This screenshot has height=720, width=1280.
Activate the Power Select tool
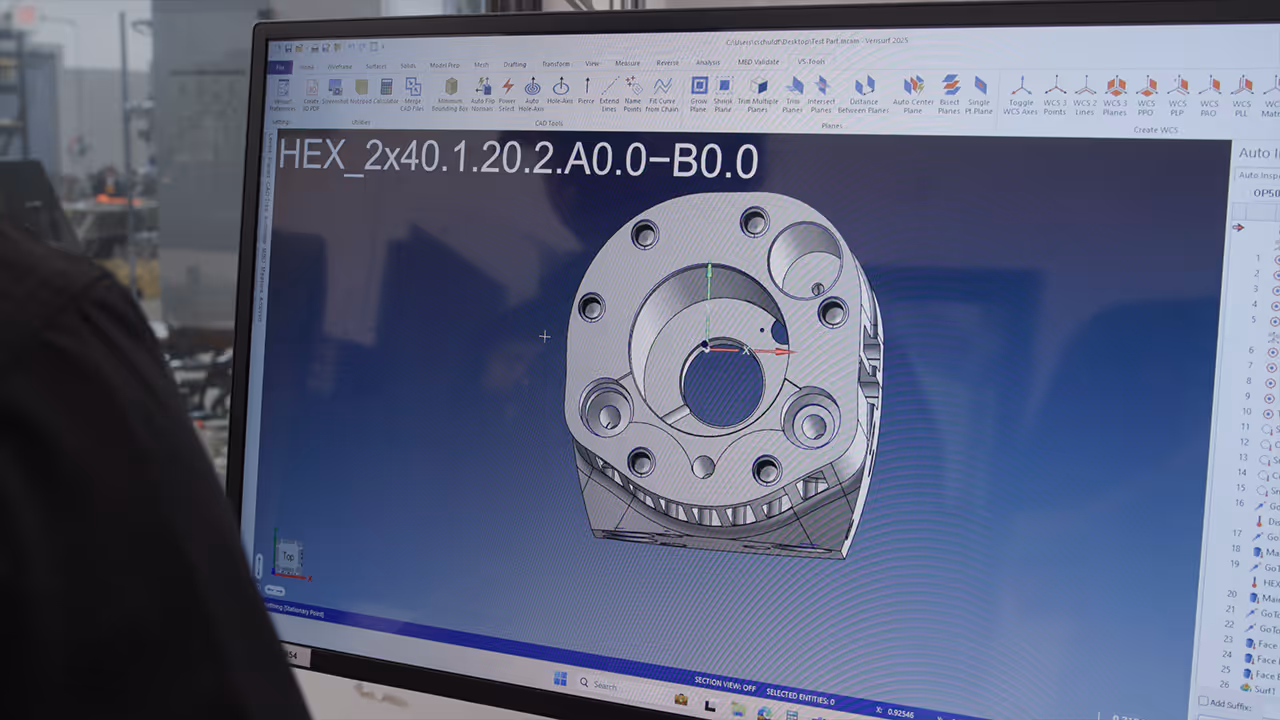coord(507,94)
